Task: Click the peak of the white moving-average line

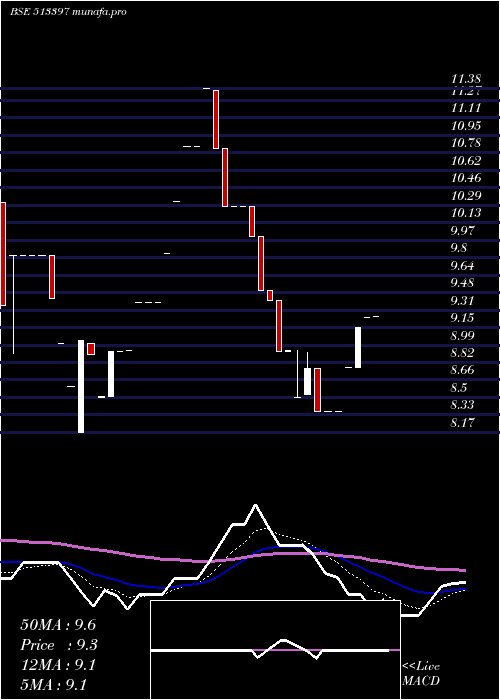Action: point(255,505)
